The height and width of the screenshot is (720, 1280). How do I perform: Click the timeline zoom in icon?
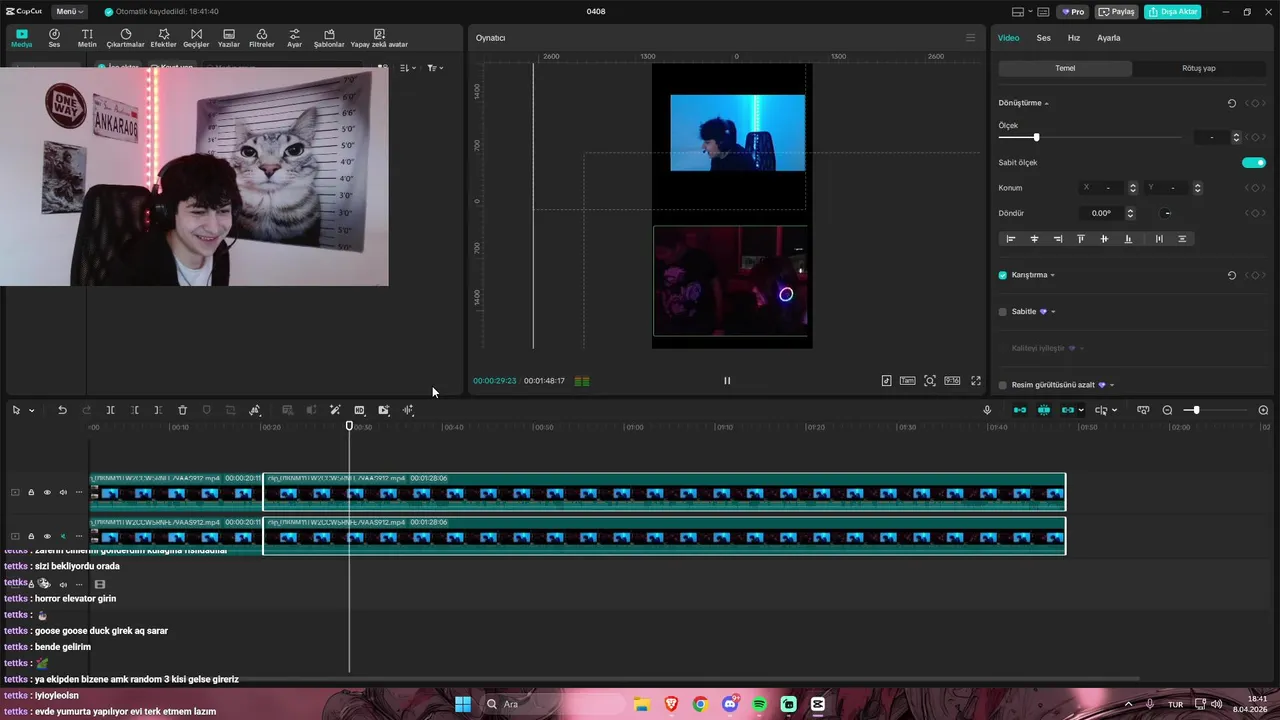click(x=1263, y=410)
